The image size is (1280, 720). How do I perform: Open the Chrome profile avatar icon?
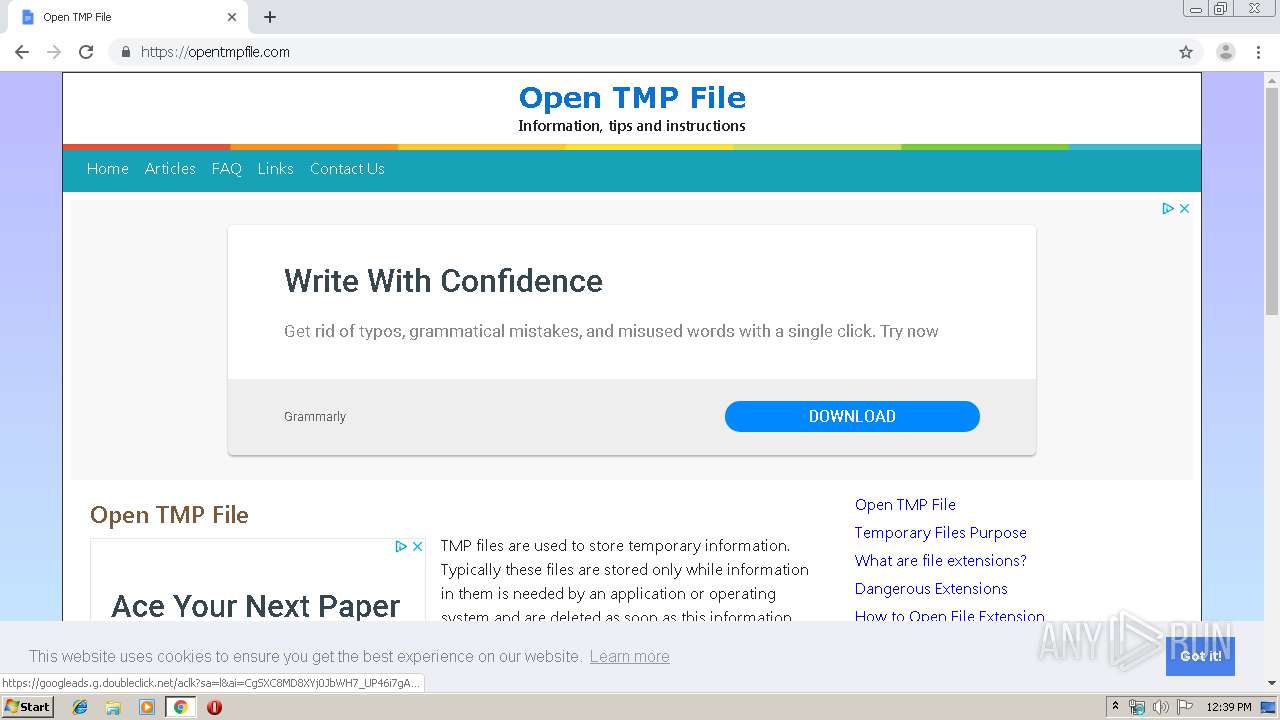1225,52
